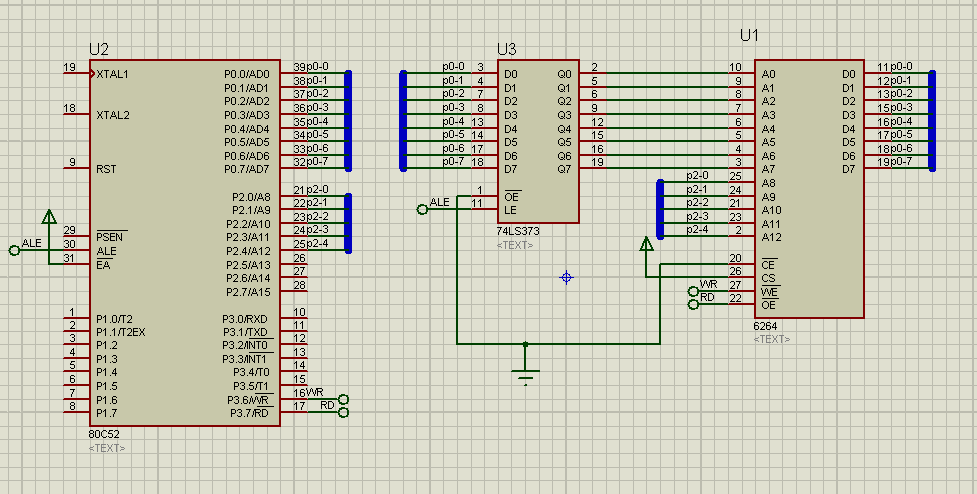Click the WR terminal next to 6264 WE pin
Screen dimensions: 977x494
tap(694, 291)
